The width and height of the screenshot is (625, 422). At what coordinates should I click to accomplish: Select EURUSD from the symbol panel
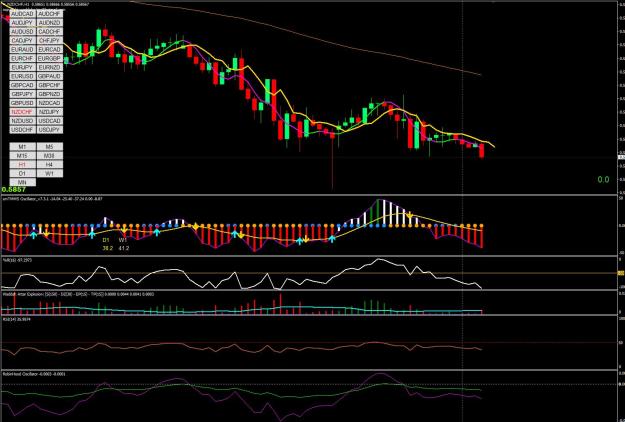click(x=22, y=76)
